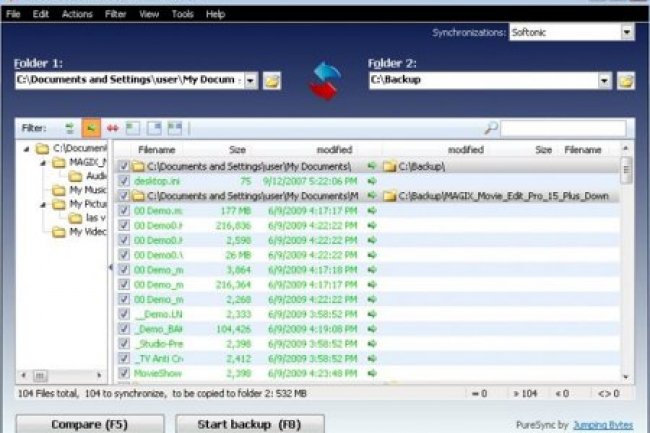Click the arrow of My Documents folder header

pyautogui.click(x=372, y=166)
